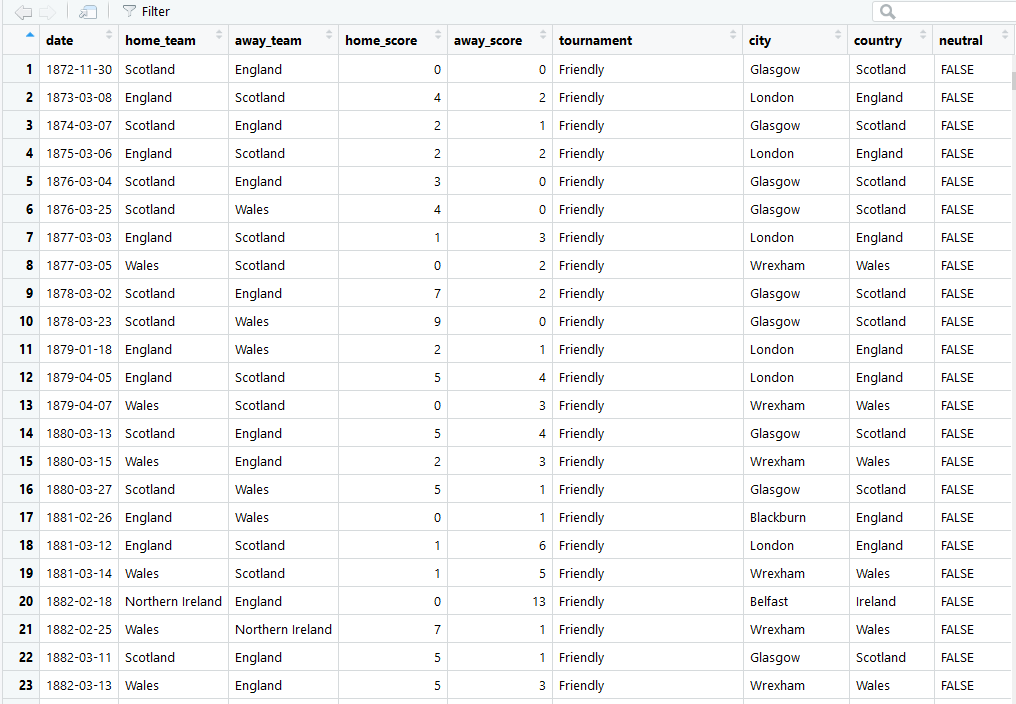This screenshot has width=1016, height=704.
Task: Select the Blackburn city cell
Action: [776, 518]
